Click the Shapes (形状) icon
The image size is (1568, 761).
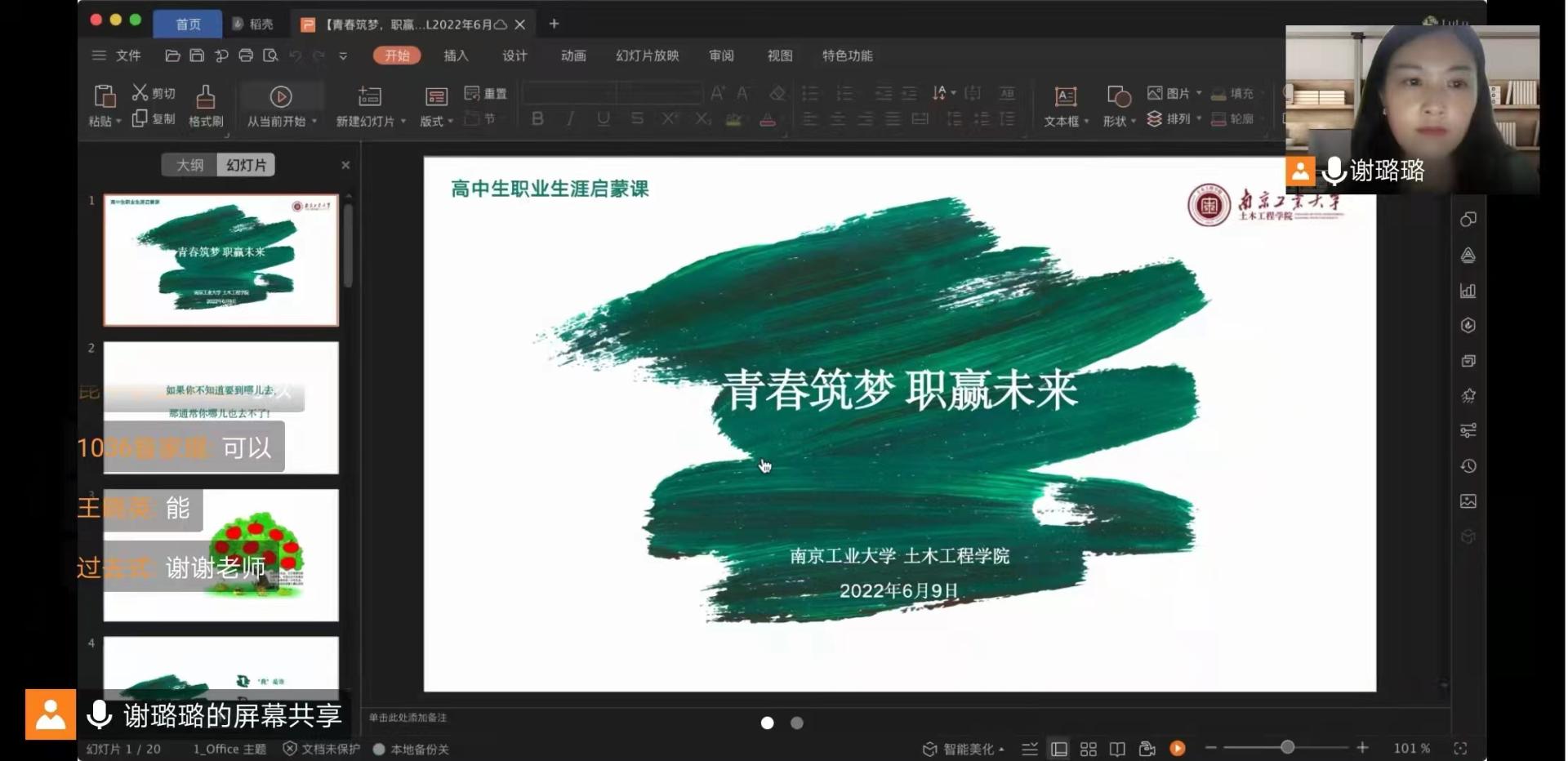click(x=1118, y=97)
